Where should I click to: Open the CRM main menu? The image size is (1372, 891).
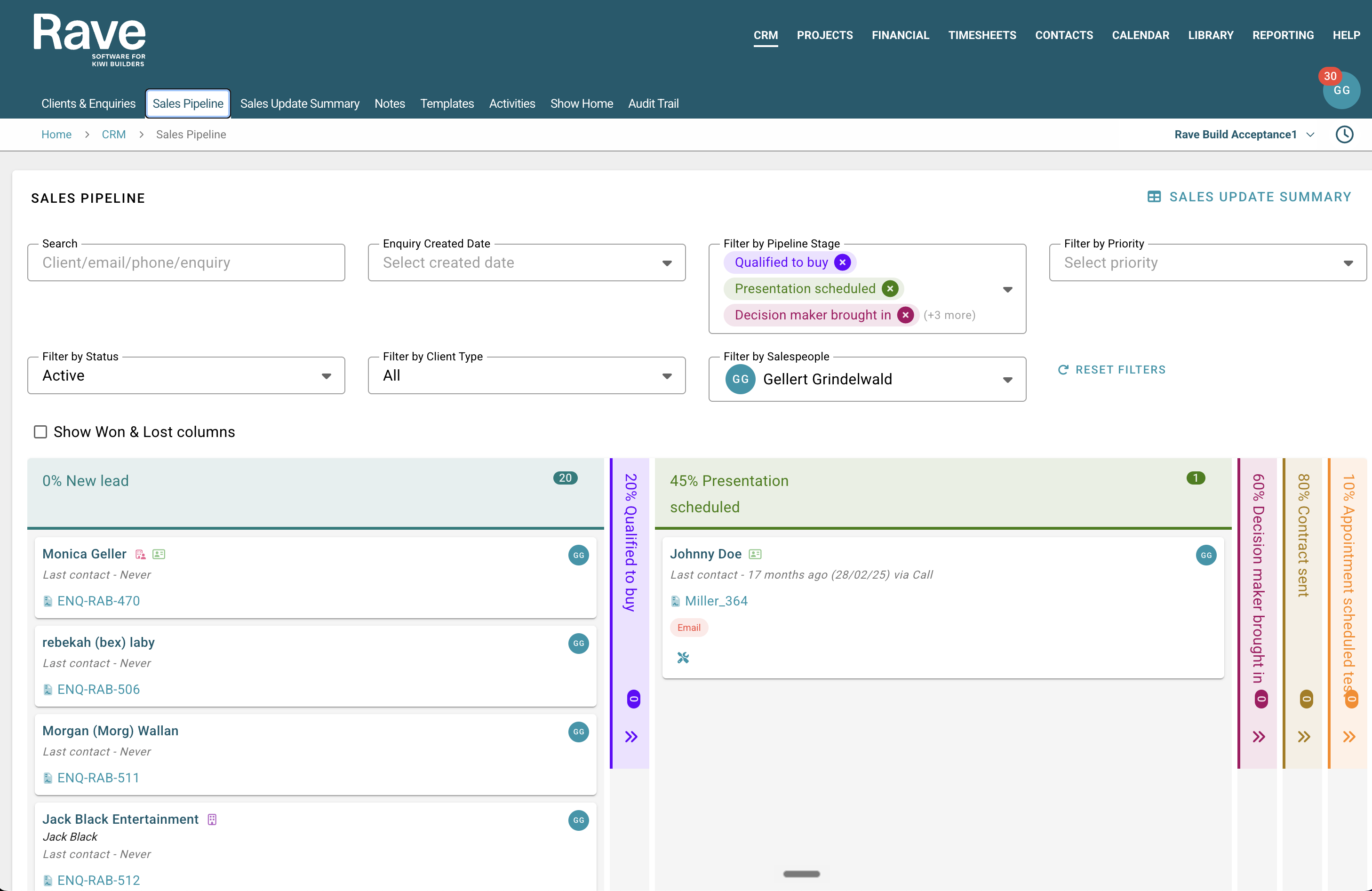[x=766, y=35]
